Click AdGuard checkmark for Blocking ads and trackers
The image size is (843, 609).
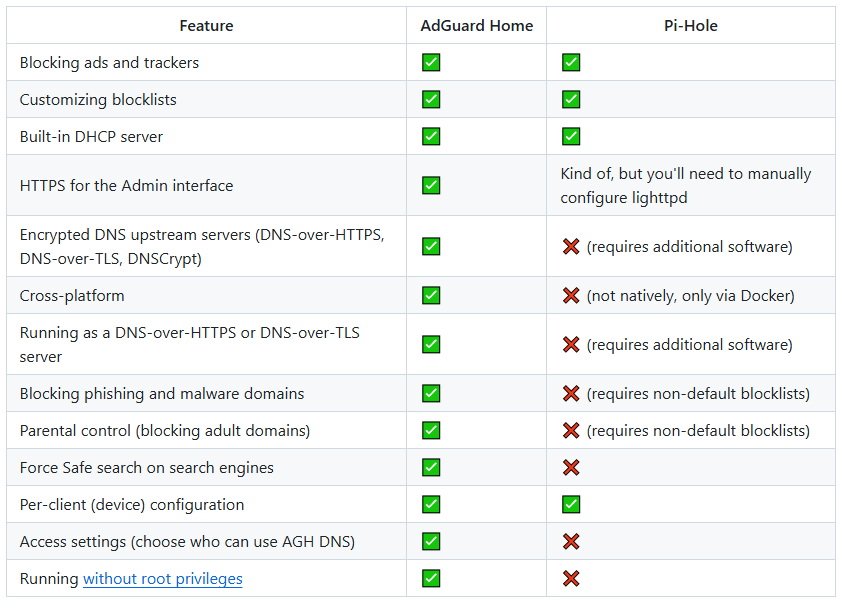(x=431, y=63)
